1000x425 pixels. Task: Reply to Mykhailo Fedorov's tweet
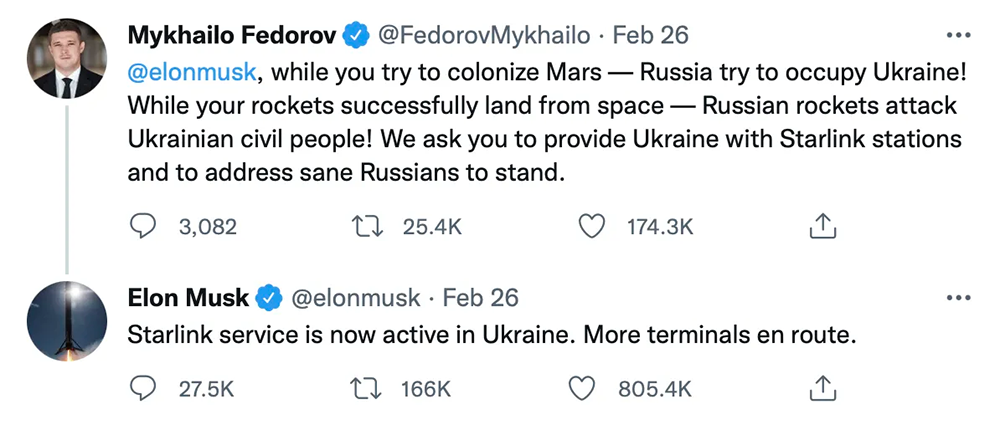coord(145,227)
